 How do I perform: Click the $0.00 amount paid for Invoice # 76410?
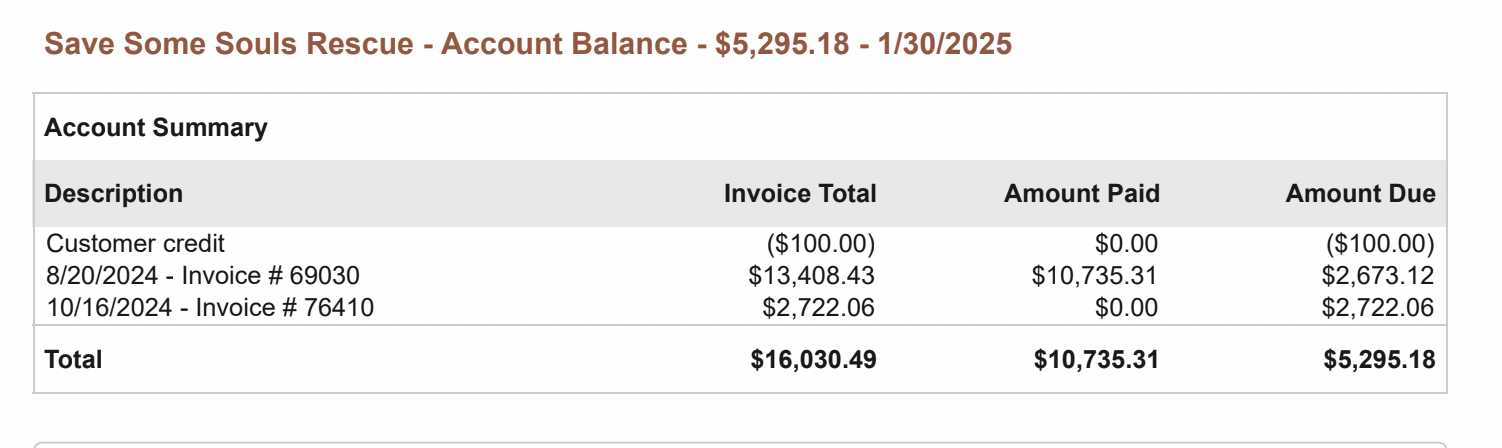[x=1126, y=308]
